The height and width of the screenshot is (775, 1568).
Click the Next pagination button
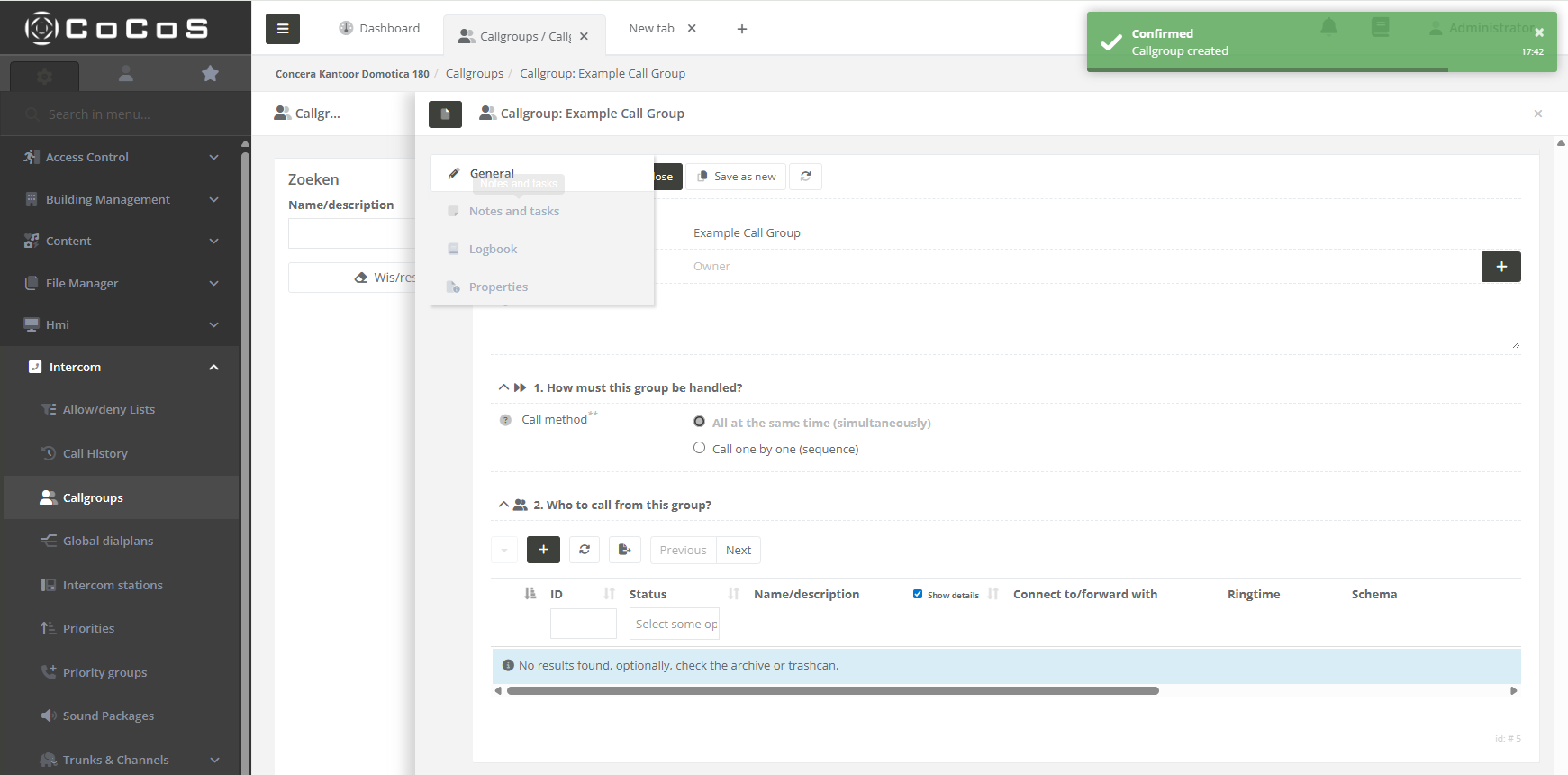738,550
